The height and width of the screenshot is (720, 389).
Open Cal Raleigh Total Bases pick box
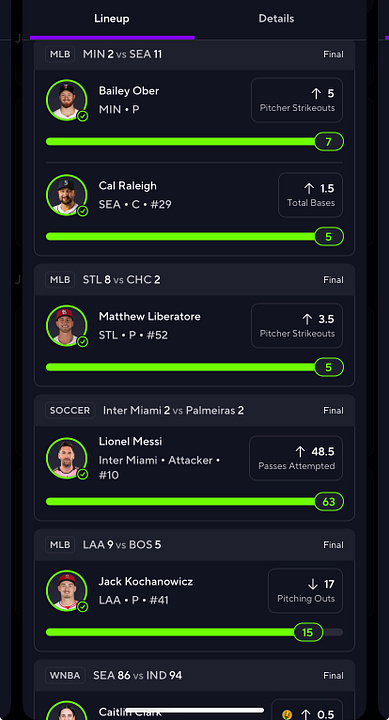tap(310, 195)
